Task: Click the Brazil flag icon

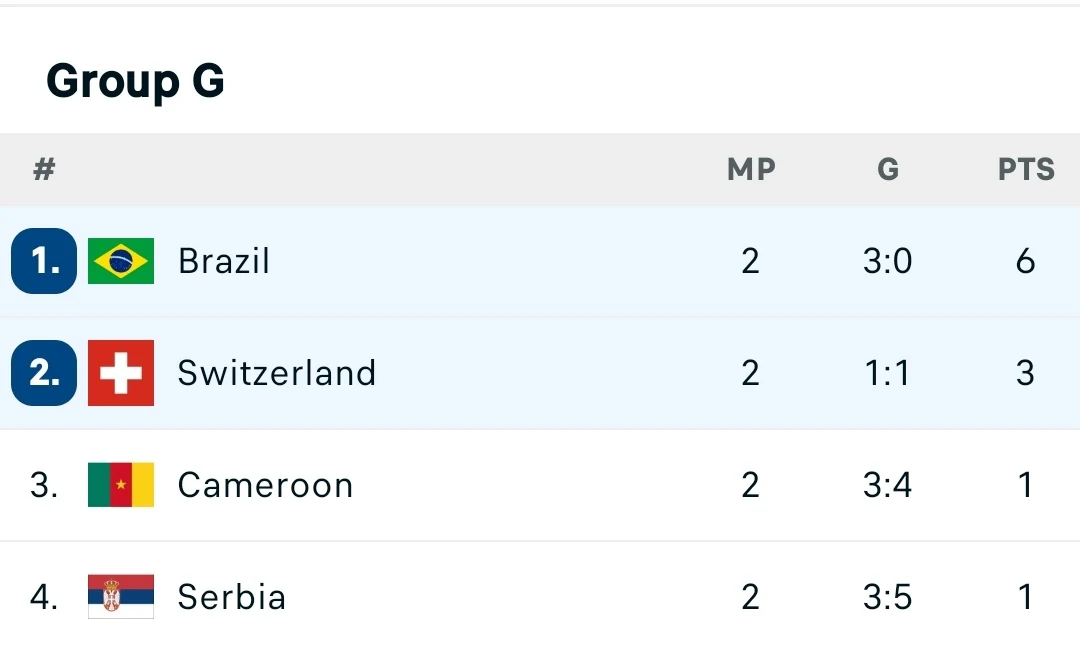Action: coord(121,261)
